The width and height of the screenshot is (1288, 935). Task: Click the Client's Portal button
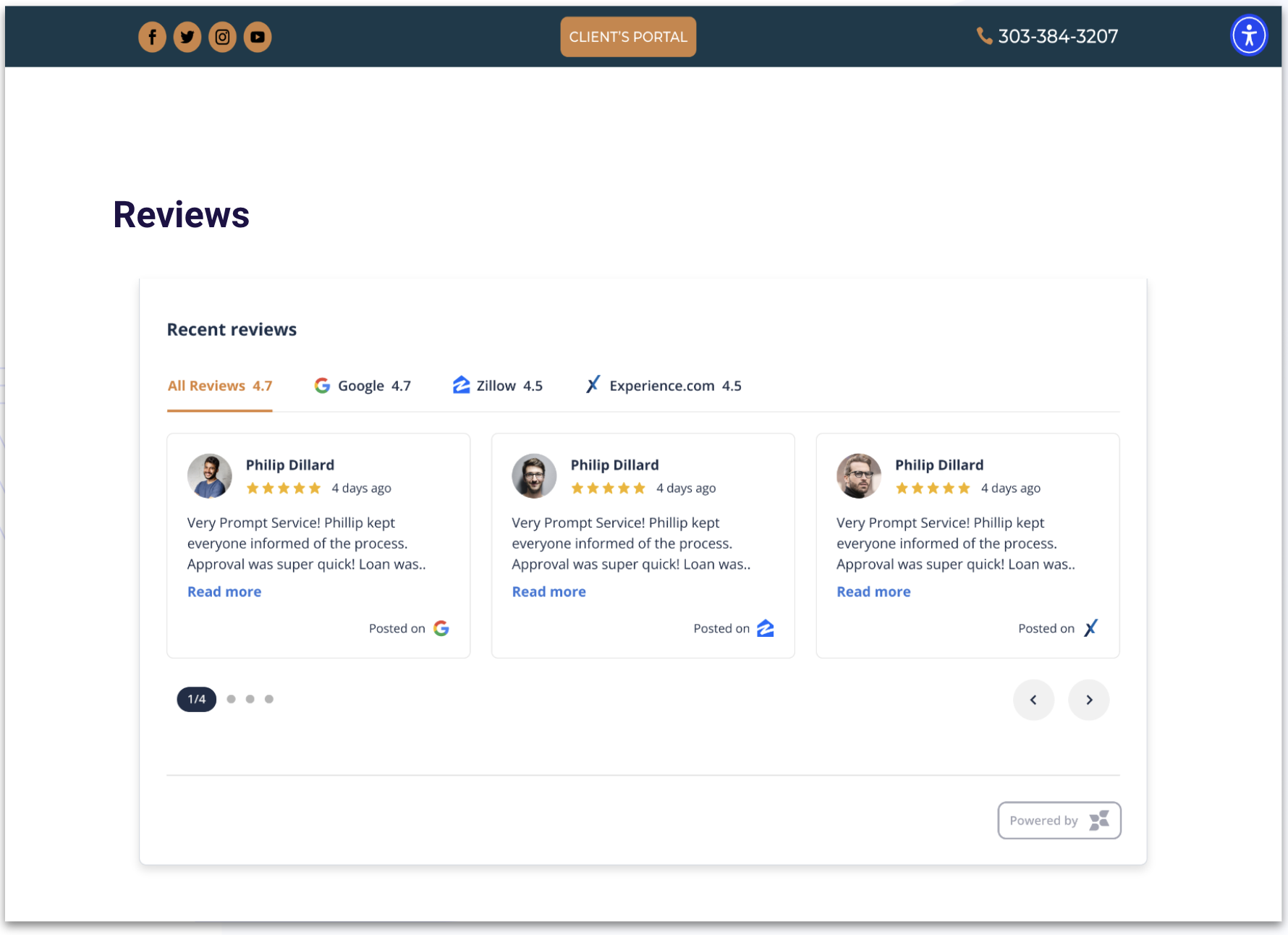pyautogui.click(x=628, y=37)
